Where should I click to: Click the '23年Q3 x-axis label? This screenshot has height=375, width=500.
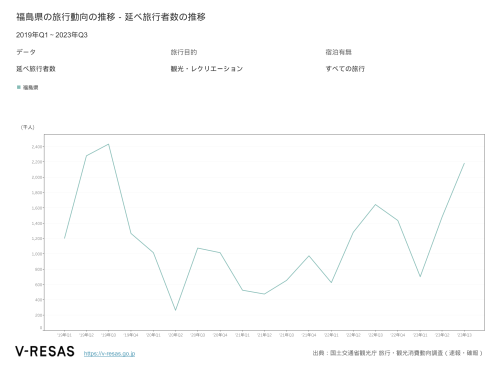coord(464,335)
